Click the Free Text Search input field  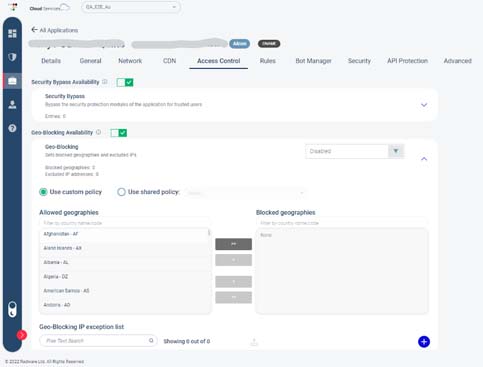point(98,340)
